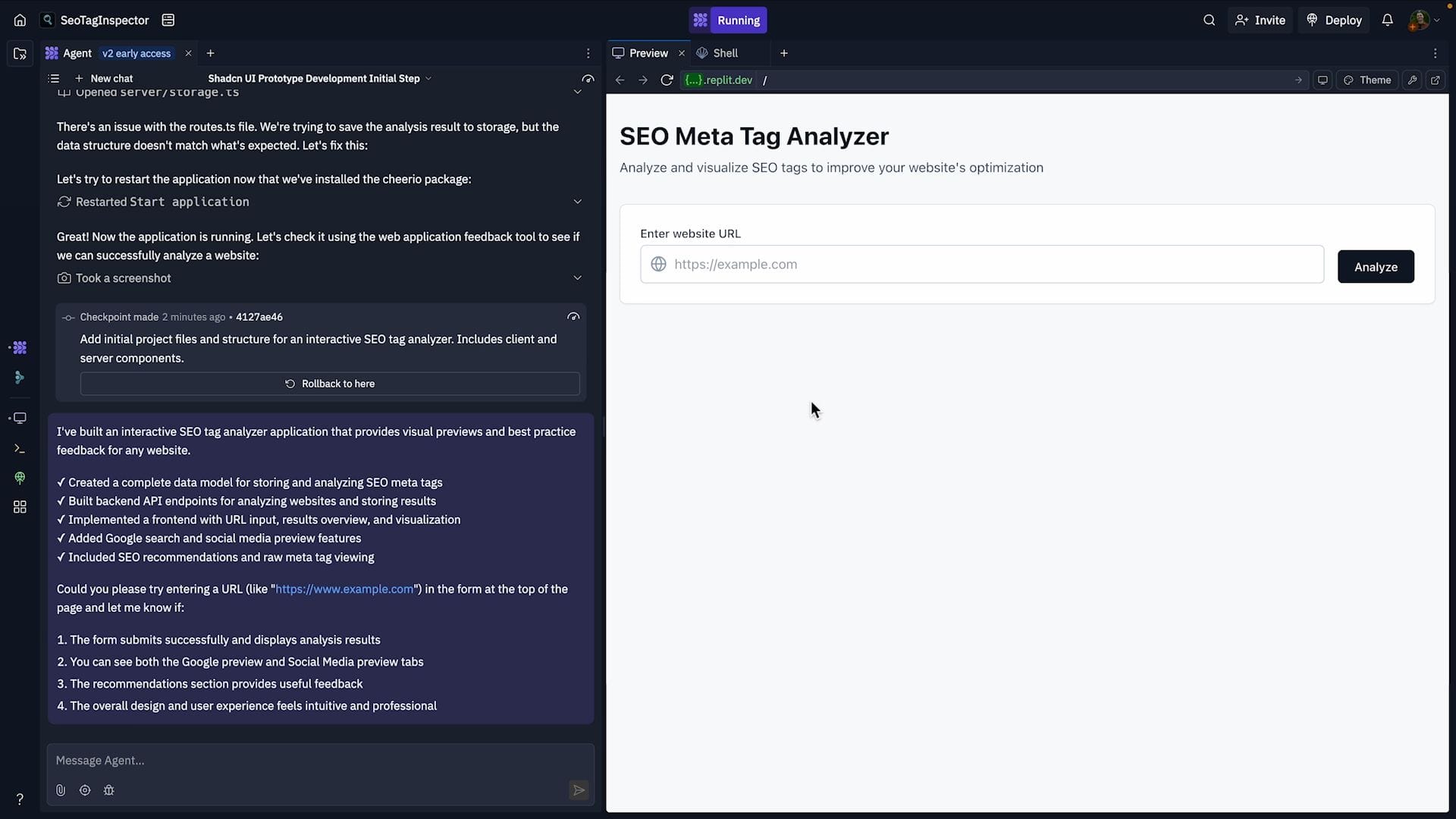The image size is (1456, 819).
Task: Click the send message arrow
Action: 579,790
